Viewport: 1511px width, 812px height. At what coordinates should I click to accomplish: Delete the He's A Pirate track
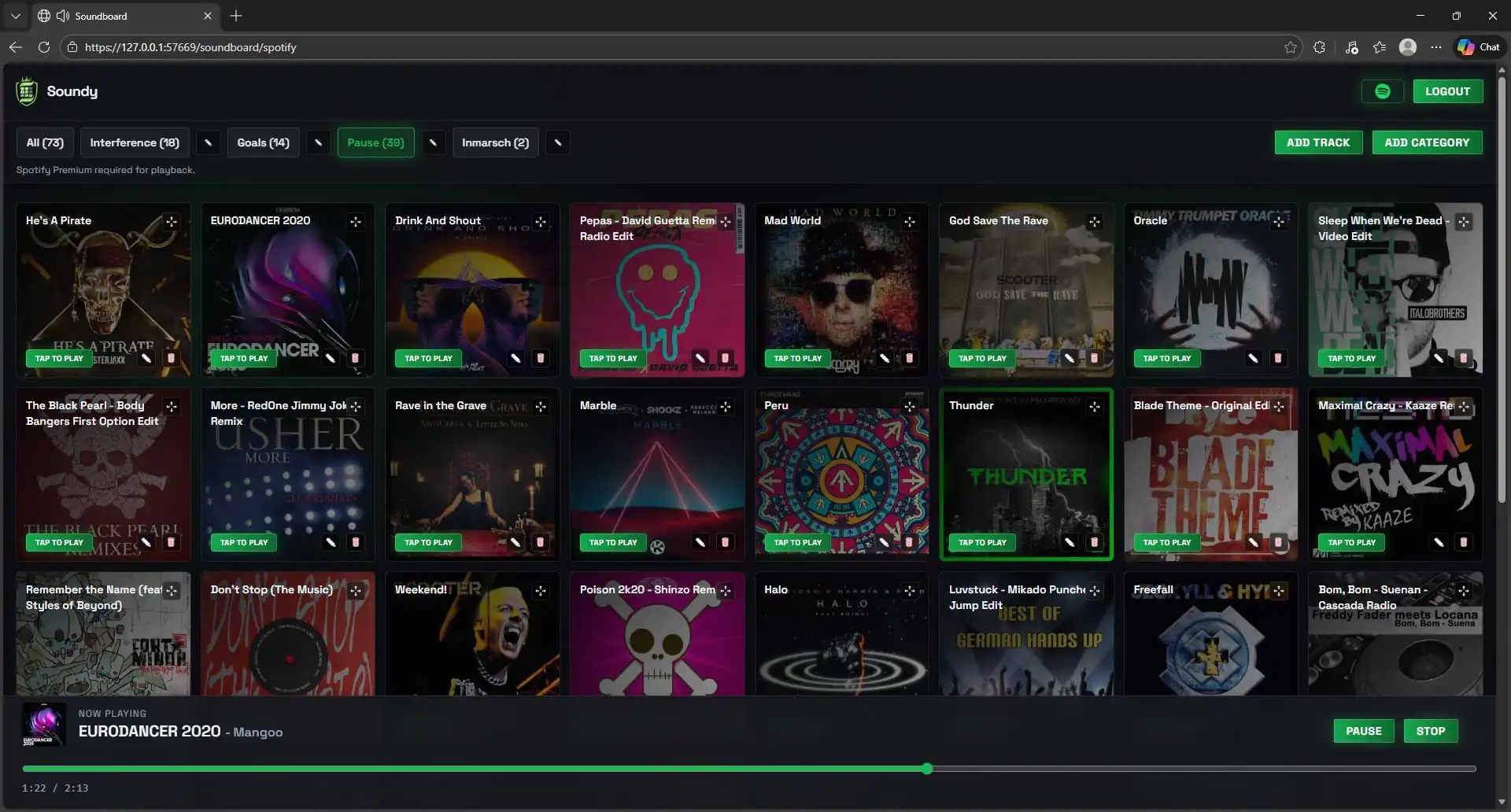click(171, 358)
